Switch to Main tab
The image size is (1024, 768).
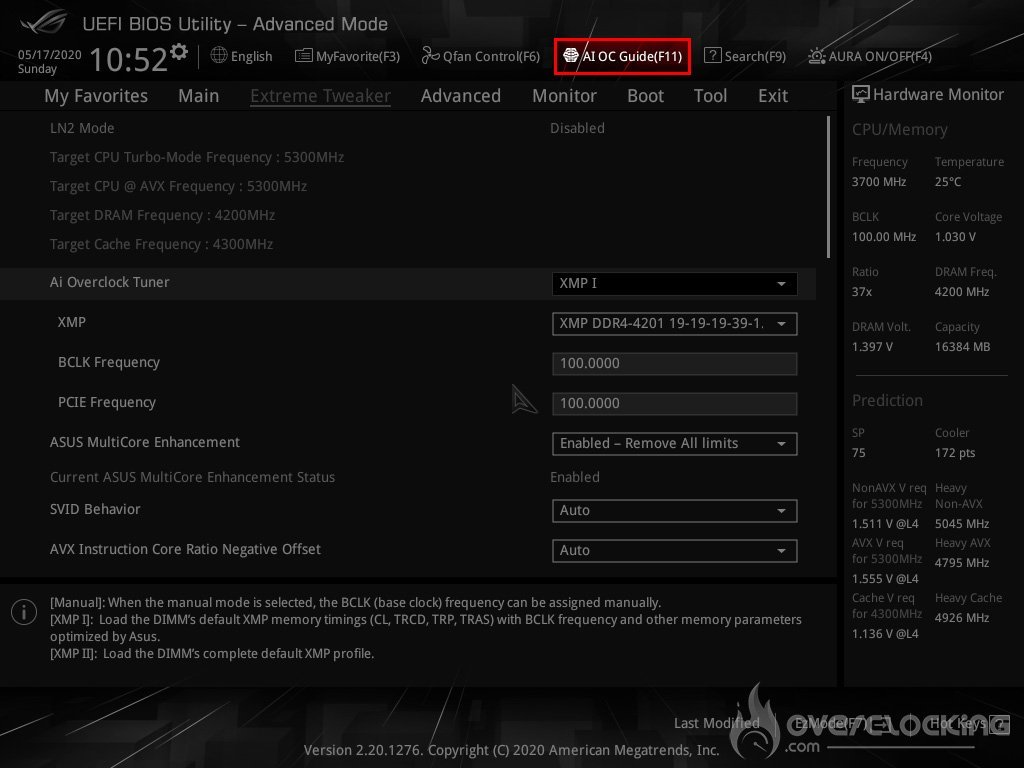pos(199,96)
